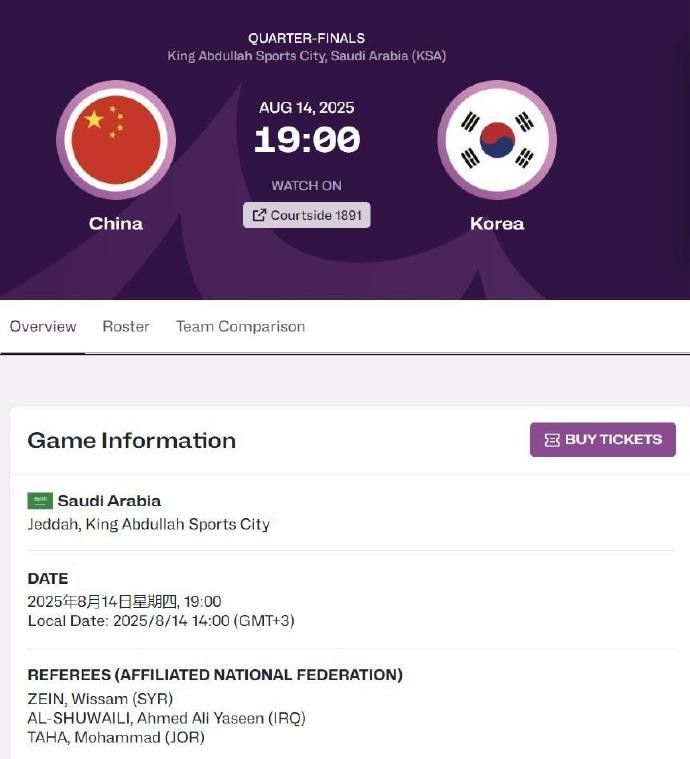The image size is (690, 759).
Task: Select referee AL-SHUWAILI, Ahmed Ali Yaseen
Action: click(x=166, y=718)
